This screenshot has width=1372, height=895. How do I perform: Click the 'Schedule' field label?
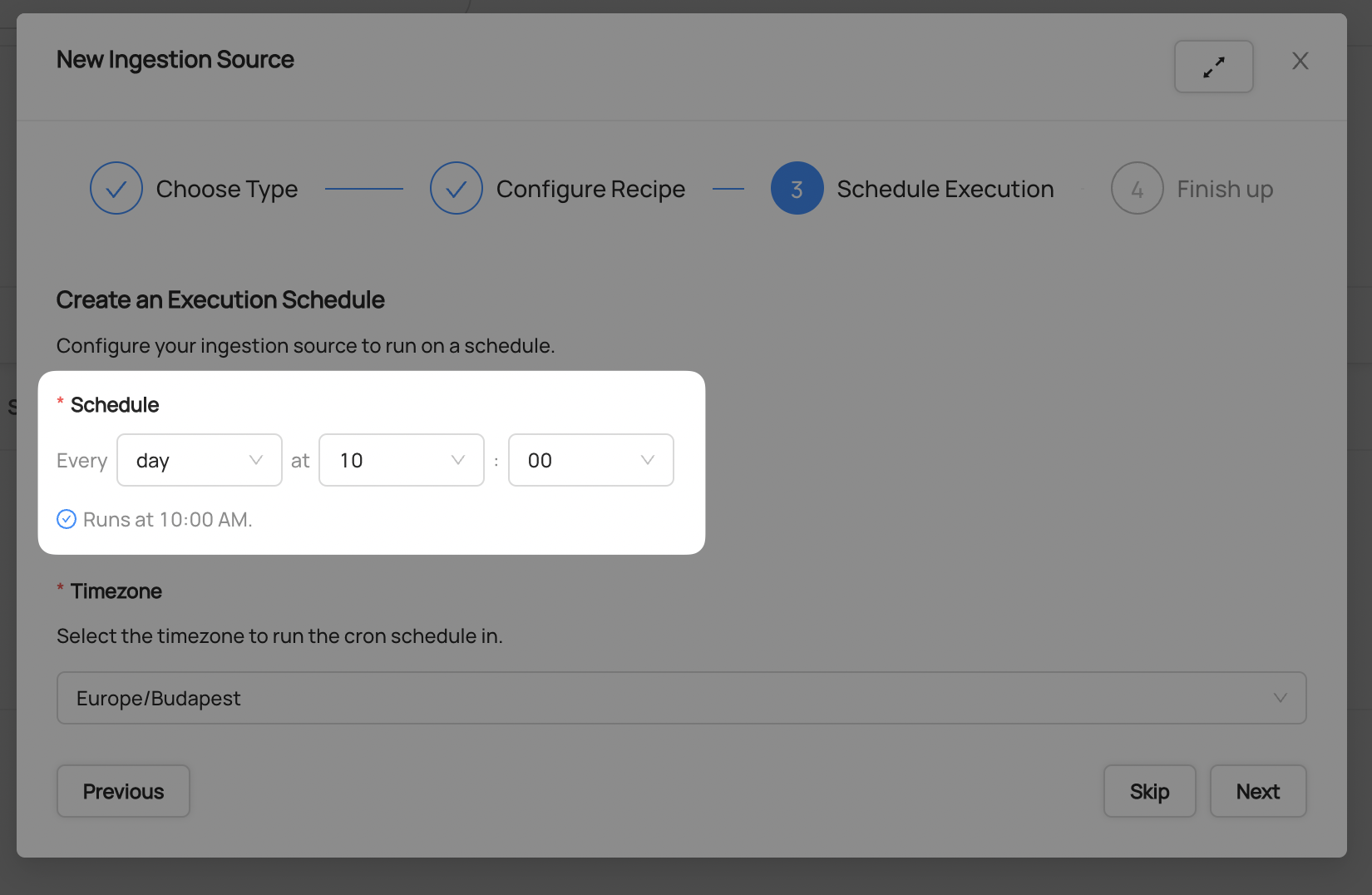click(x=115, y=405)
